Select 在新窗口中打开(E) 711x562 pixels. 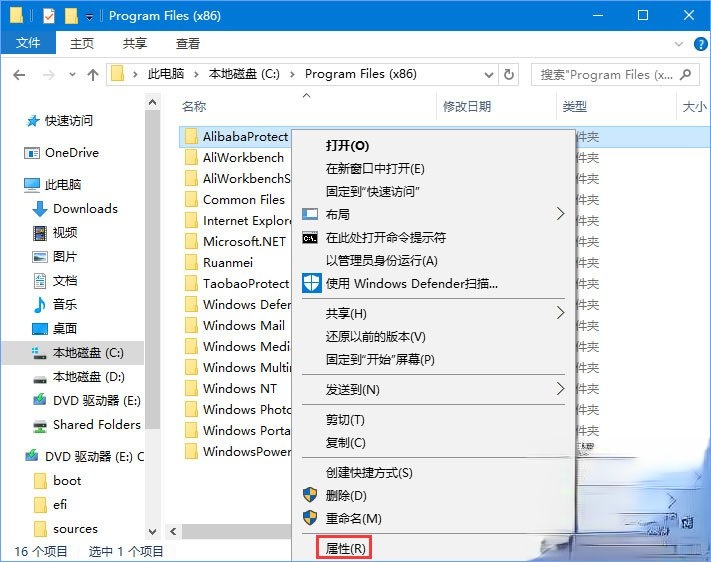375,169
